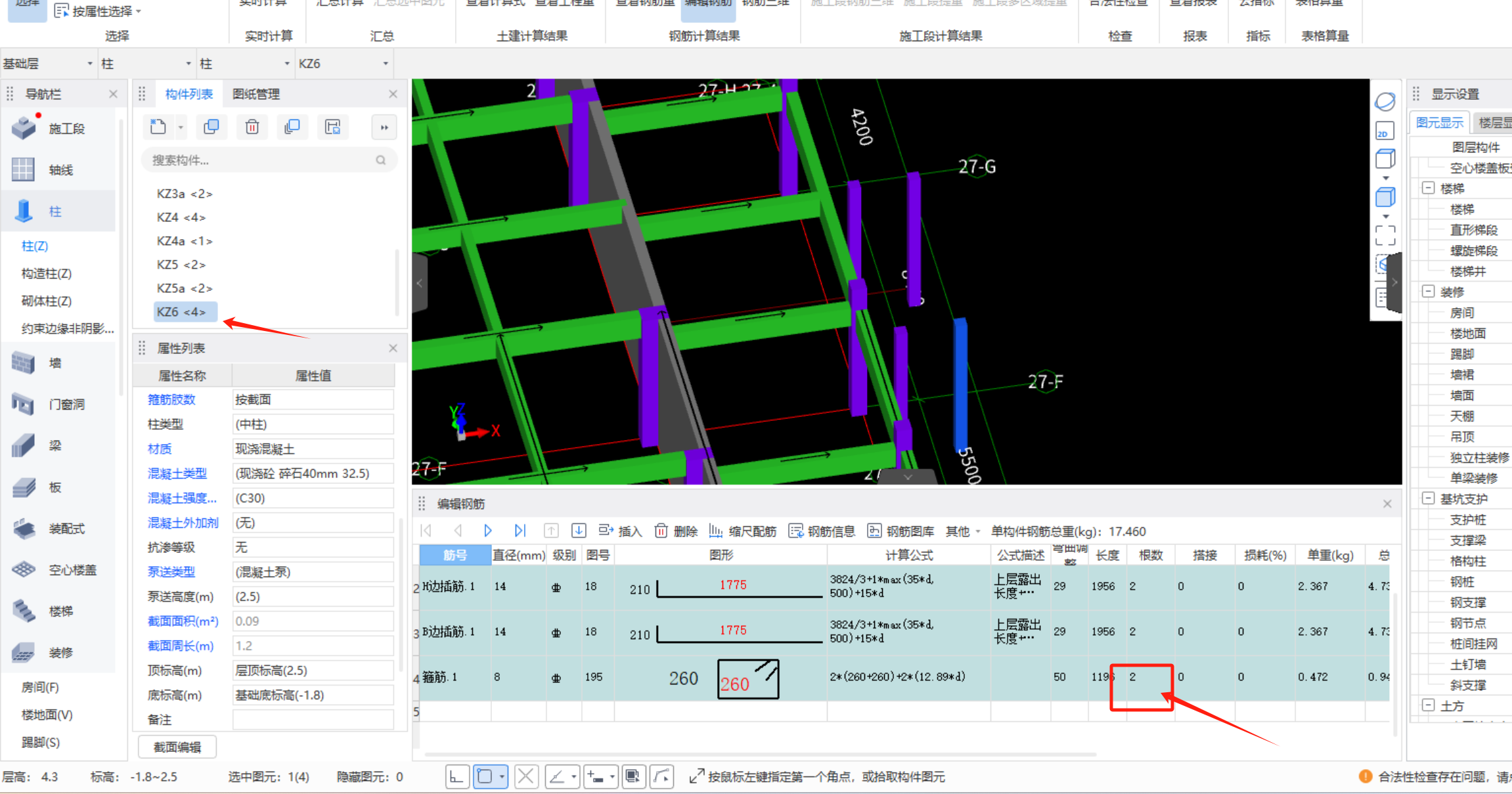Click the 截面编辑 button
This screenshot has height=794, width=1512.
pyautogui.click(x=177, y=747)
